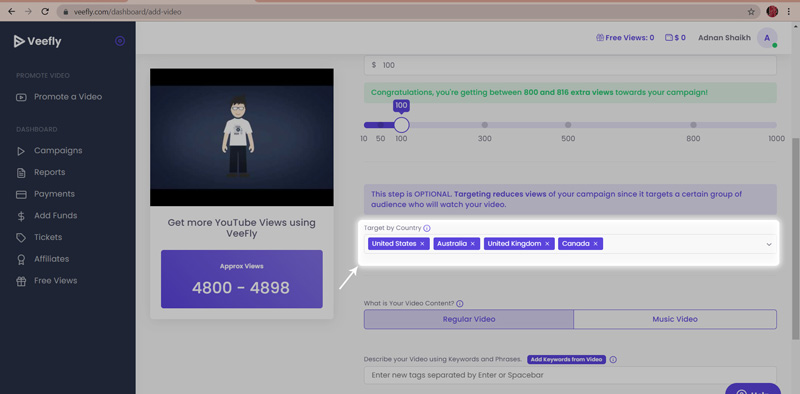The image size is (800, 394).
Task: Bookmark page with the star icon
Action: (x=751, y=11)
